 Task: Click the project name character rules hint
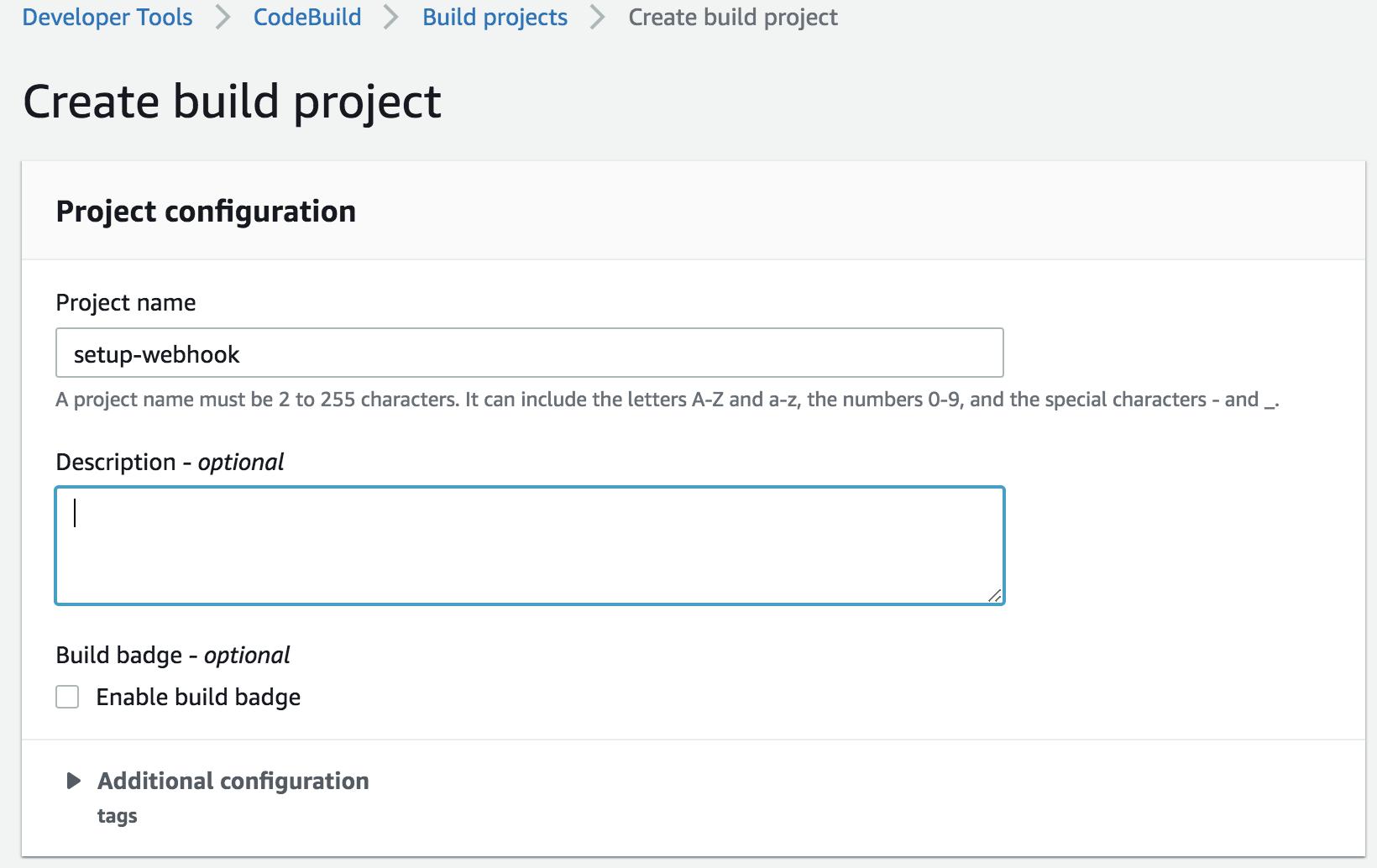click(x=667, y=400)
